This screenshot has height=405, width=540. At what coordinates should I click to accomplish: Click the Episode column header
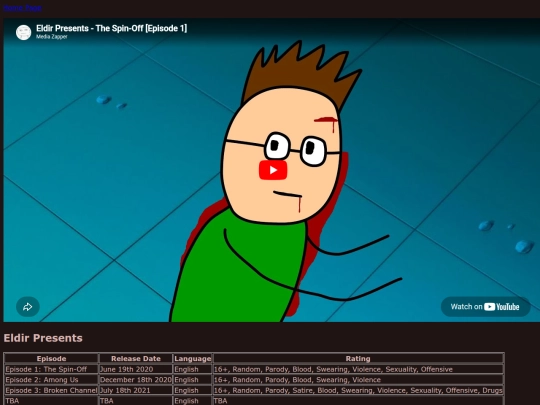tap(51, 359)
